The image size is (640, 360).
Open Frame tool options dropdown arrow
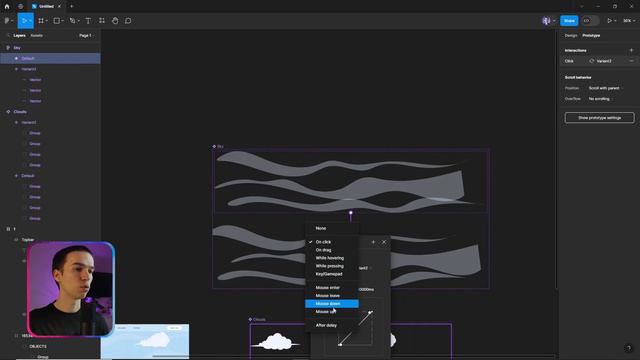click(x=47, y=21)
